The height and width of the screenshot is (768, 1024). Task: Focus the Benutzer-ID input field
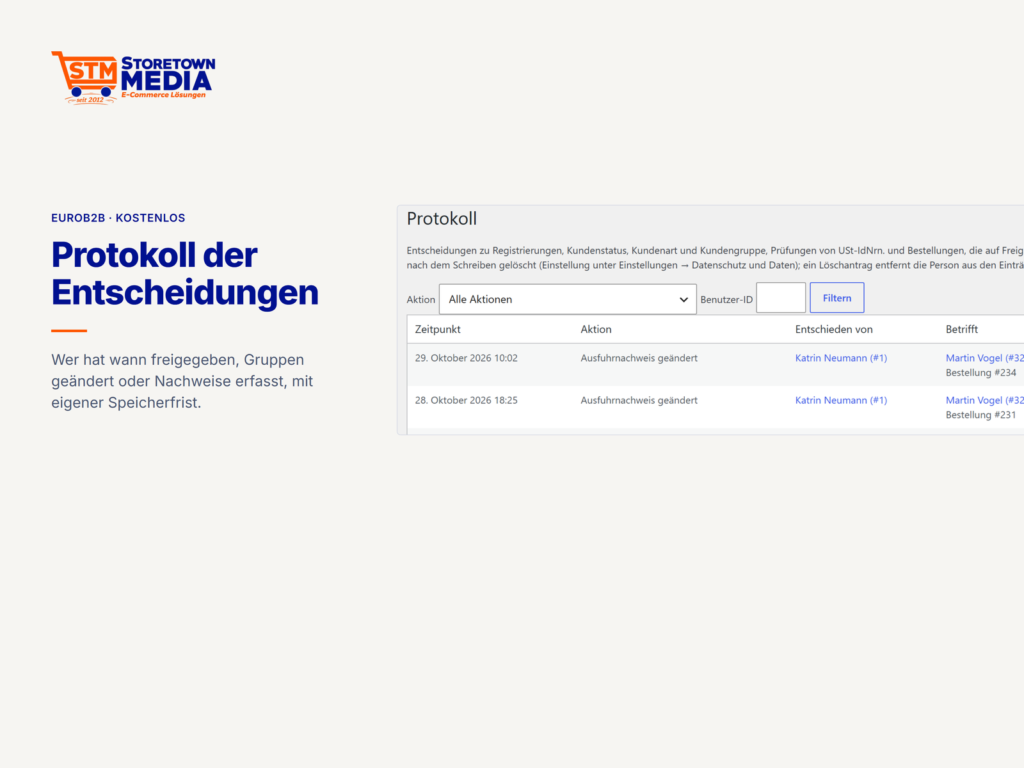(780, 298)
